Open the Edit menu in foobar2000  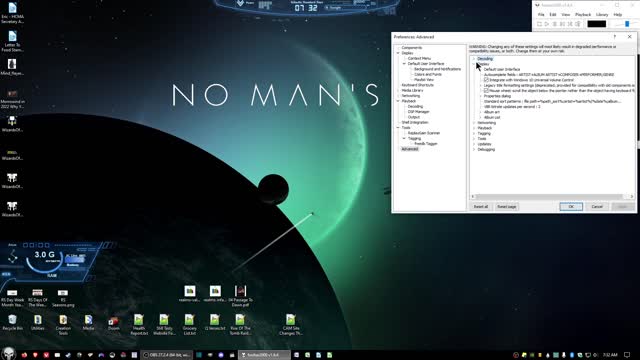(x=553, y=15)
